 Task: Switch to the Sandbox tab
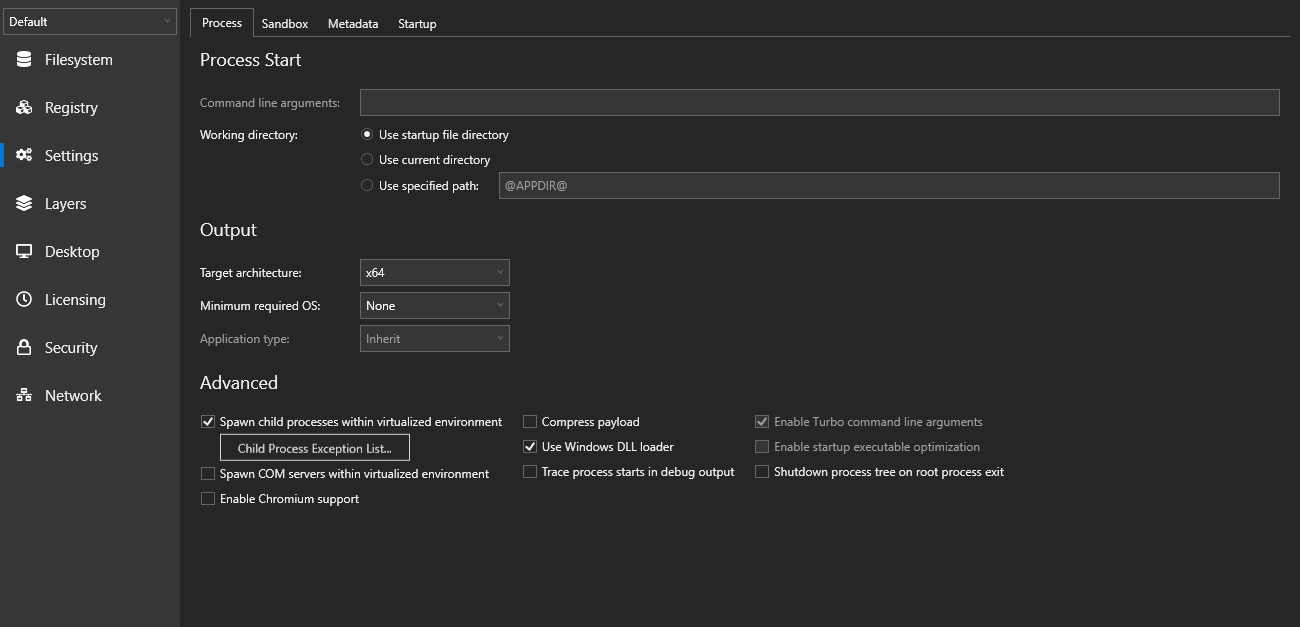pyautogui.click(x=285, y=24)
